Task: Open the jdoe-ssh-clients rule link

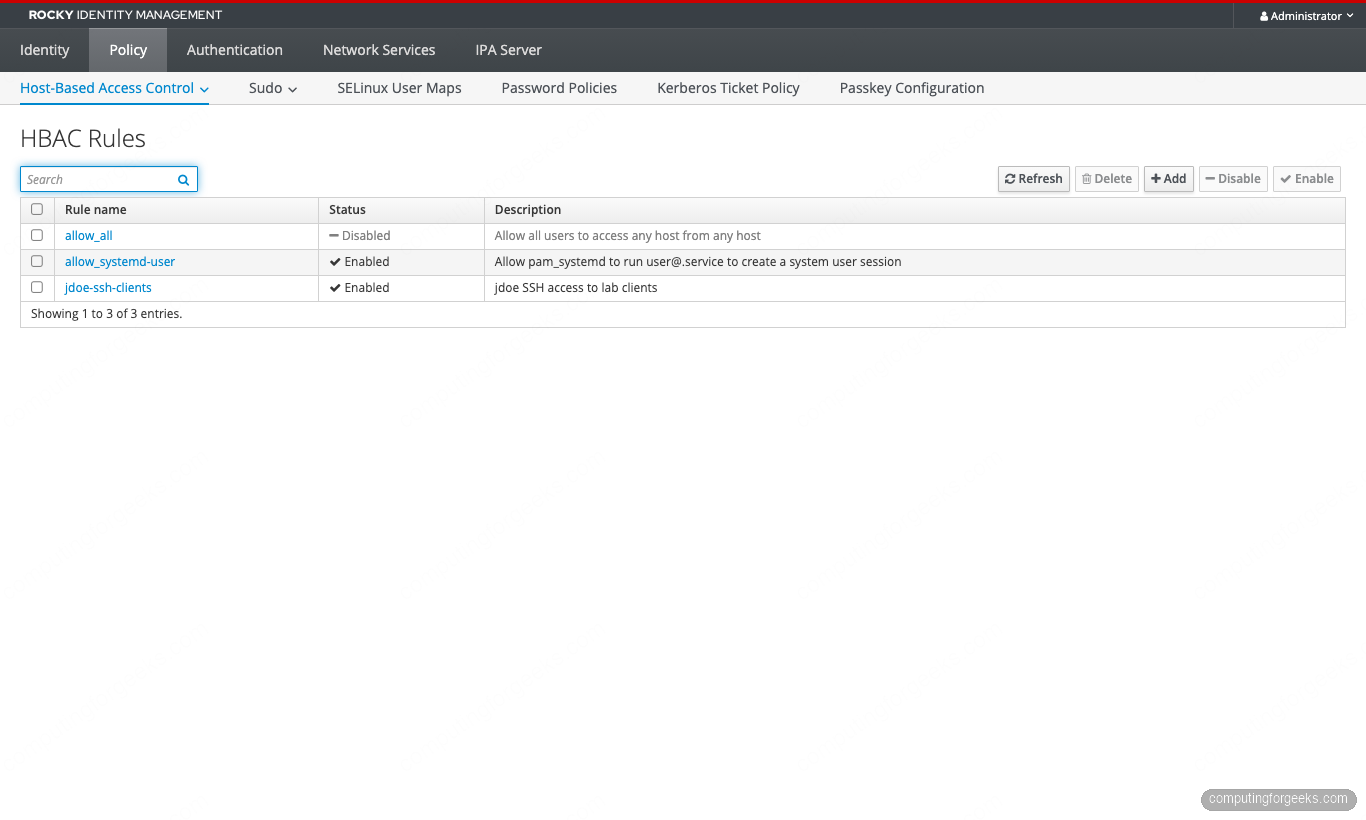Action: coord(107,287)
